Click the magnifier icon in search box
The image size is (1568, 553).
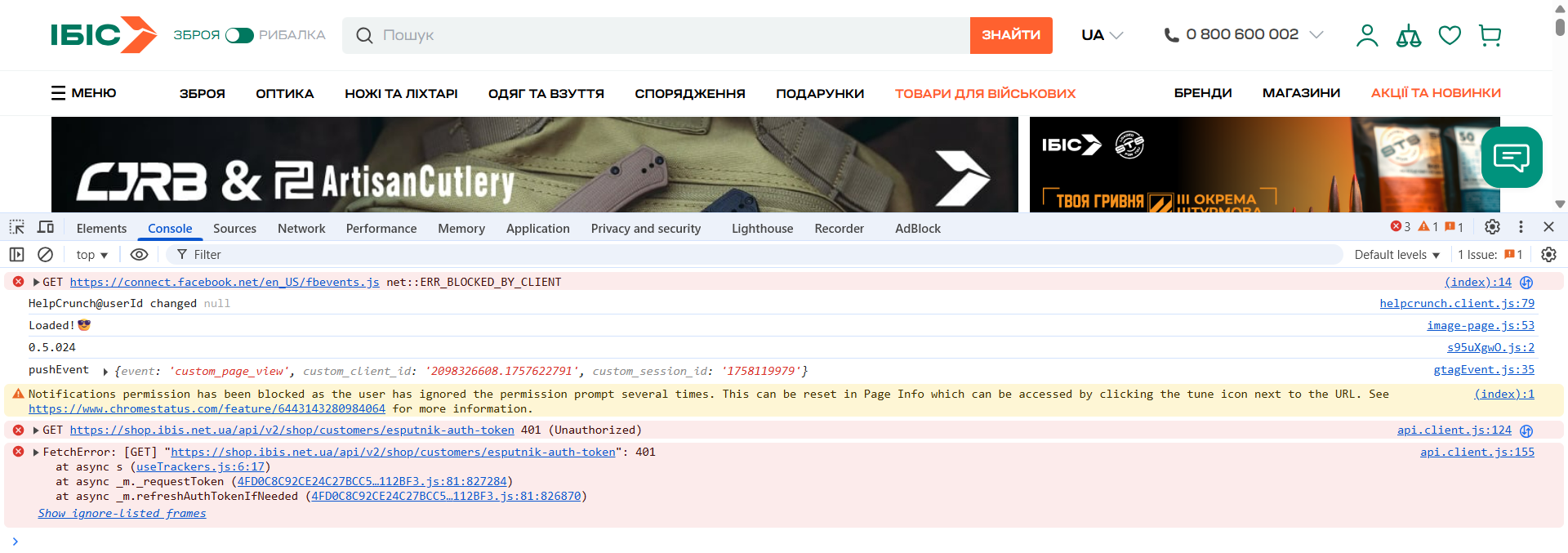coord(364,35)
